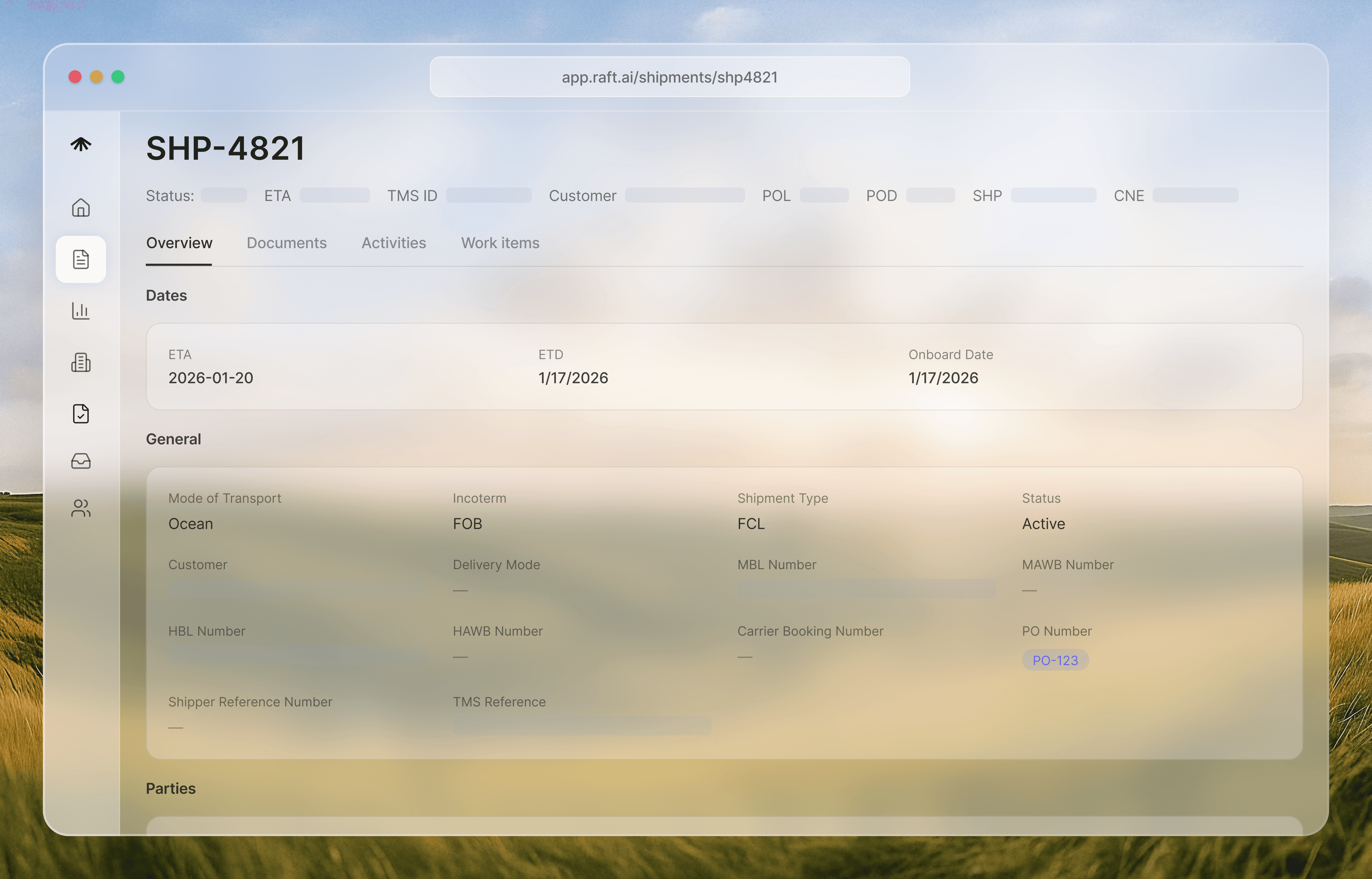
Task: Open the inbox tray icon
Action: pyautogui.click(x=80, y=461)
